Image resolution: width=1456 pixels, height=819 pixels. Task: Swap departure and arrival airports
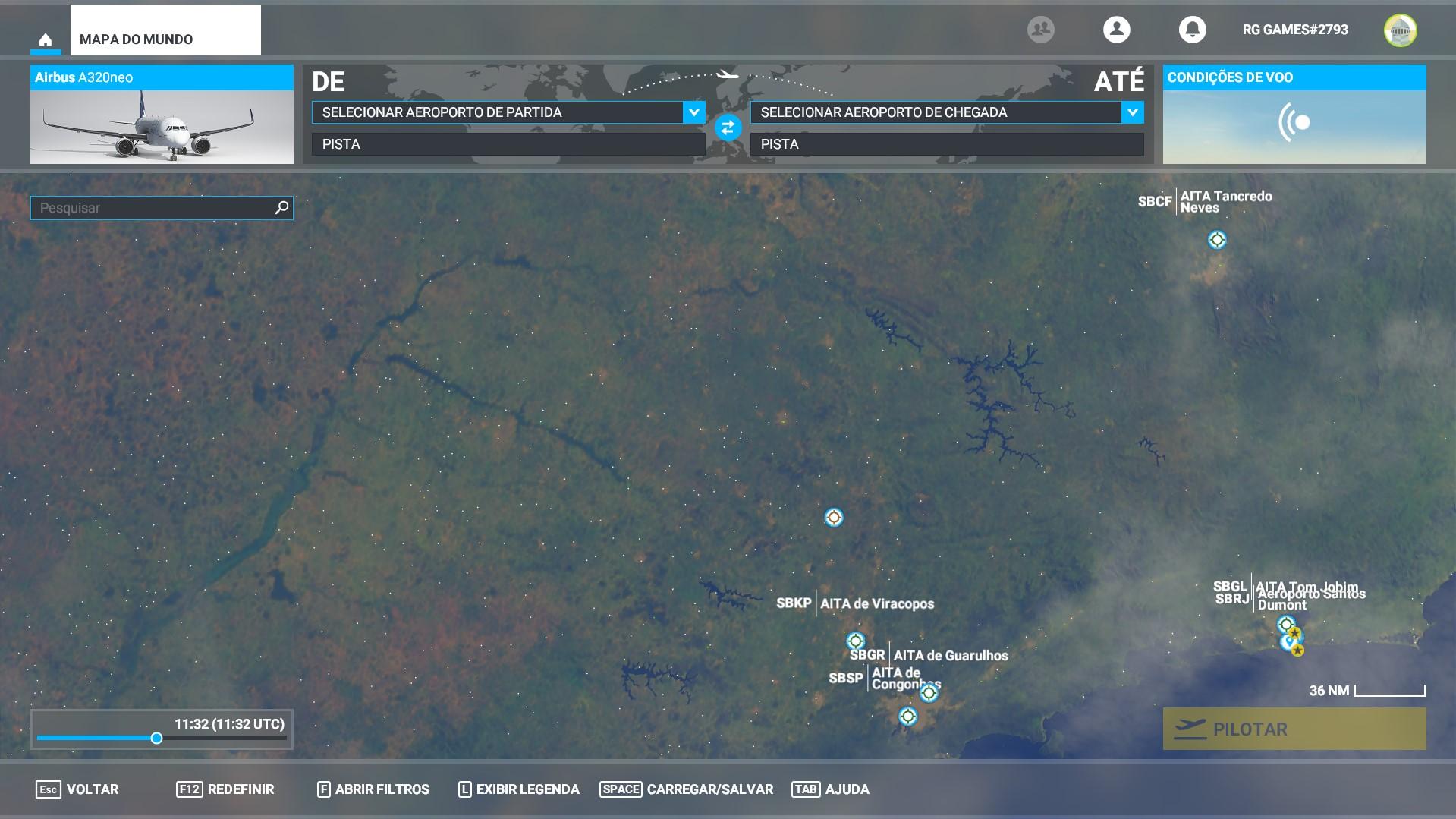(x=728, y=128)
